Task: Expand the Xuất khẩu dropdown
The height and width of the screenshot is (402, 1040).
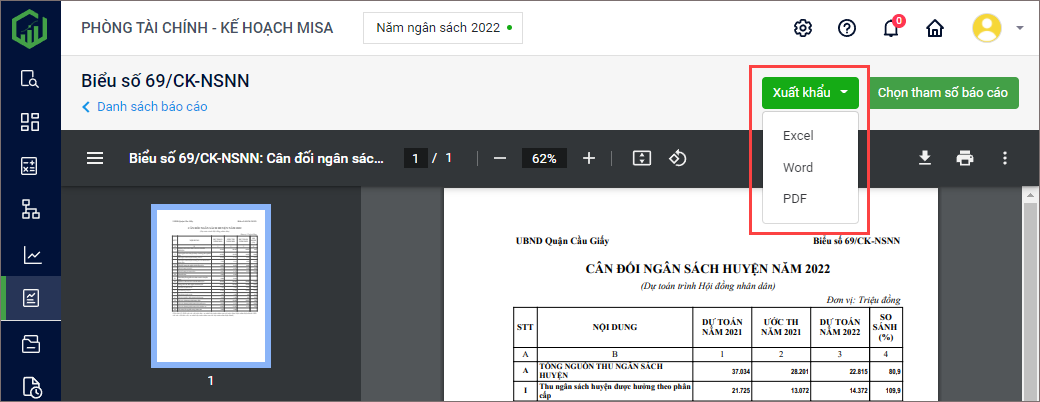Action: pos(810,93)
